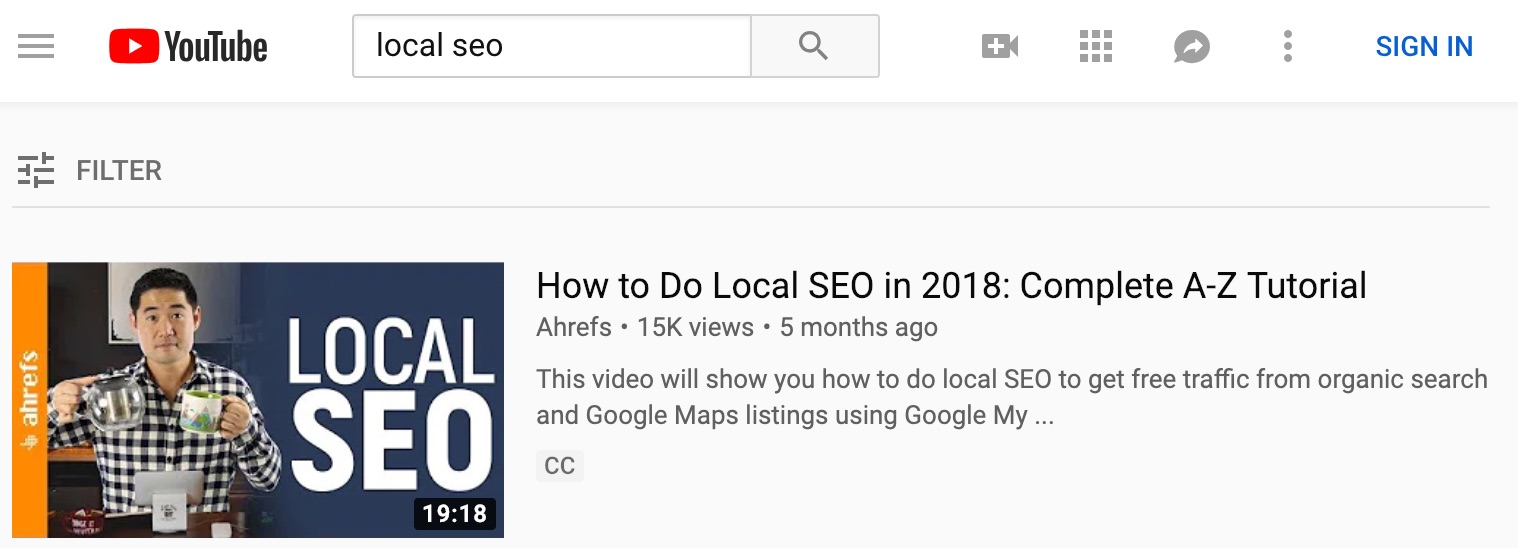Viewport: 1518px width, 548px height.
Task: Open the messages share bubble icon
Action: pos(1191,46)
